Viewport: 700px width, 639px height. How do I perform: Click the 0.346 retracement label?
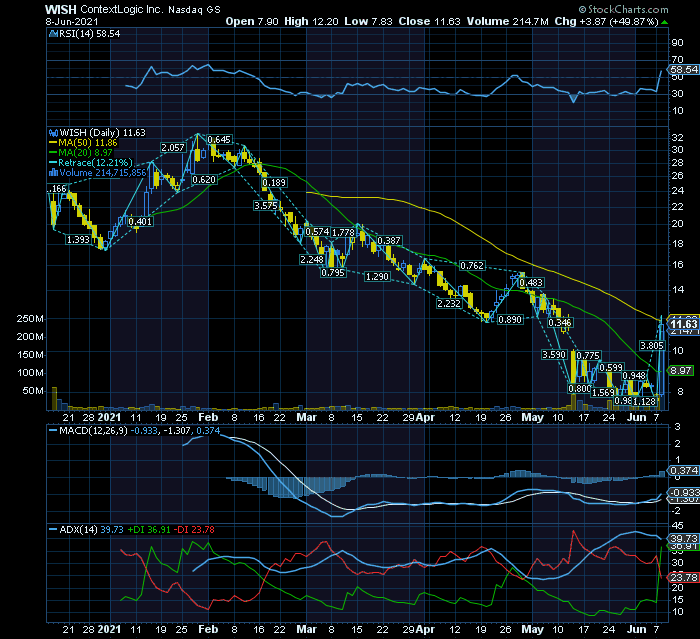pos(560,322)
